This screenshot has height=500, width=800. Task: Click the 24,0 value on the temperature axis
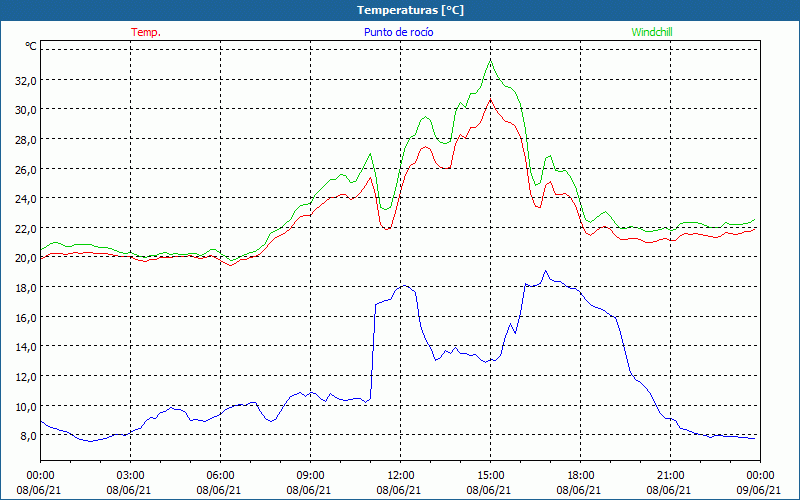pyautogui.click(x=24, y=199)
